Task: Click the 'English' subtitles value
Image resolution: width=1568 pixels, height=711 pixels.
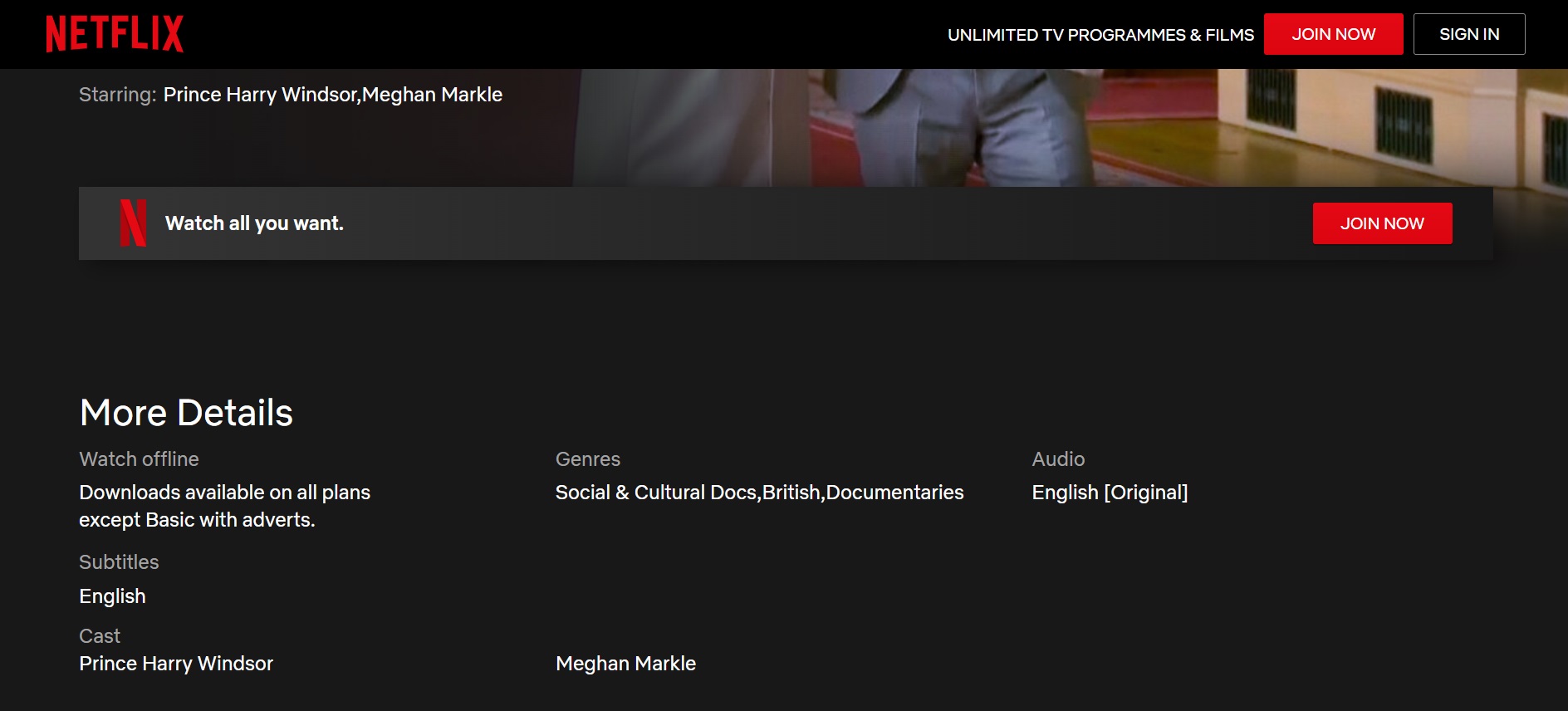Action: [112, 596]
